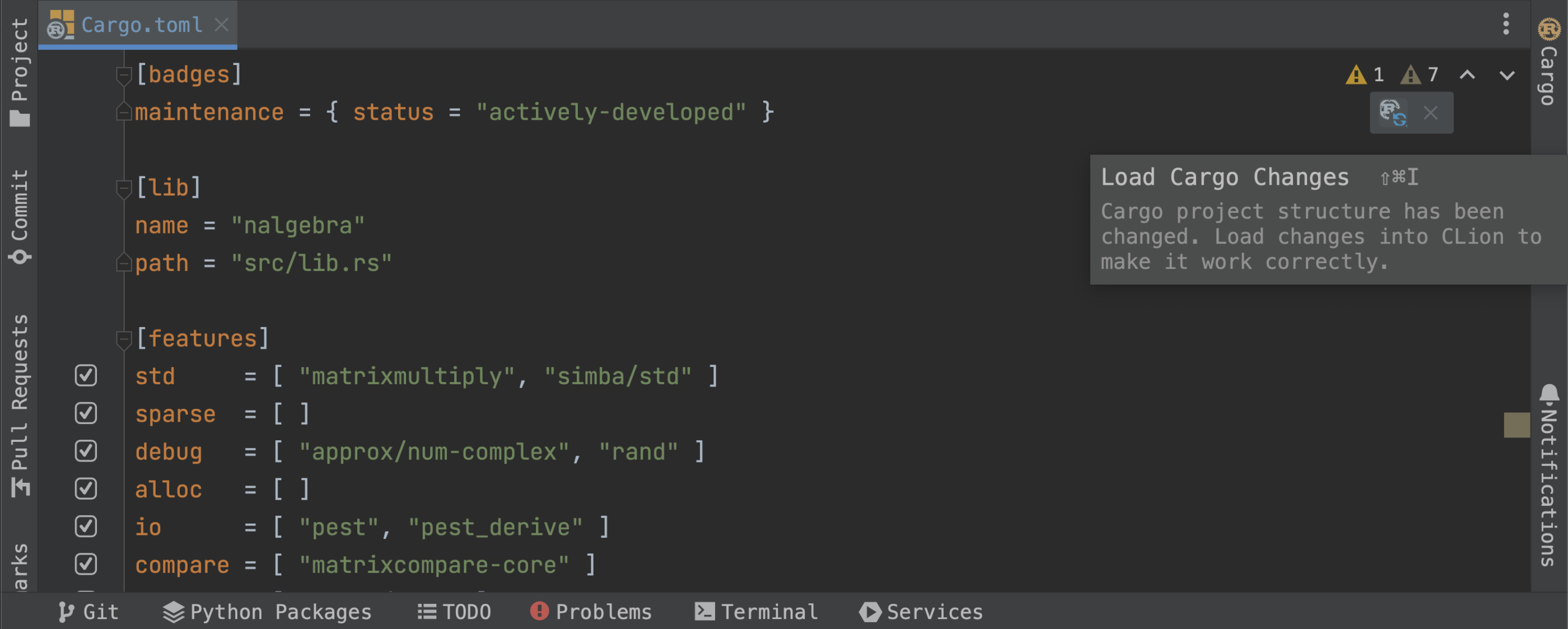
Task: Open the Commit tool window
Action: tap(20, 217)
